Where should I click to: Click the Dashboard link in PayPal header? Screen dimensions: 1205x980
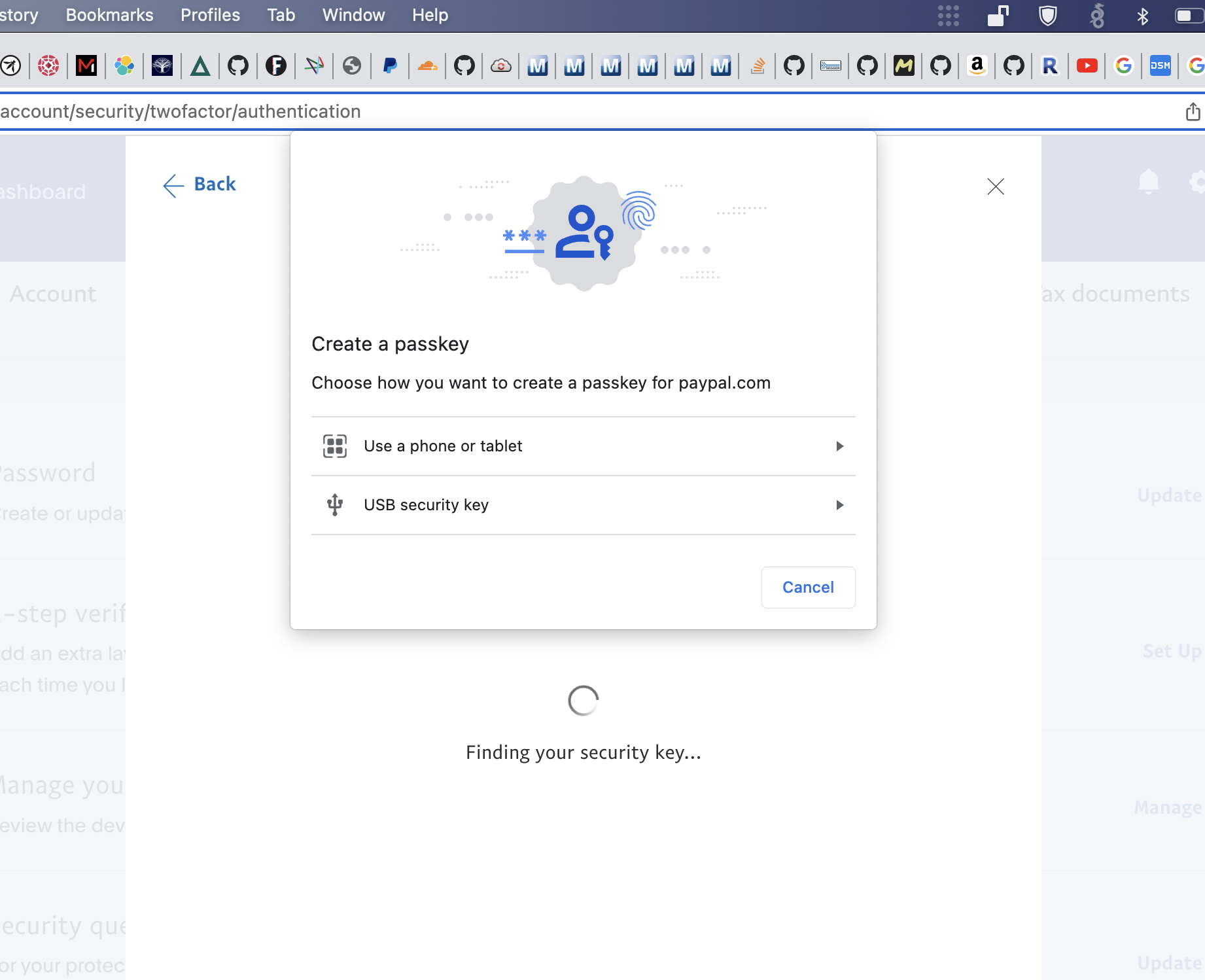(43, 192)
